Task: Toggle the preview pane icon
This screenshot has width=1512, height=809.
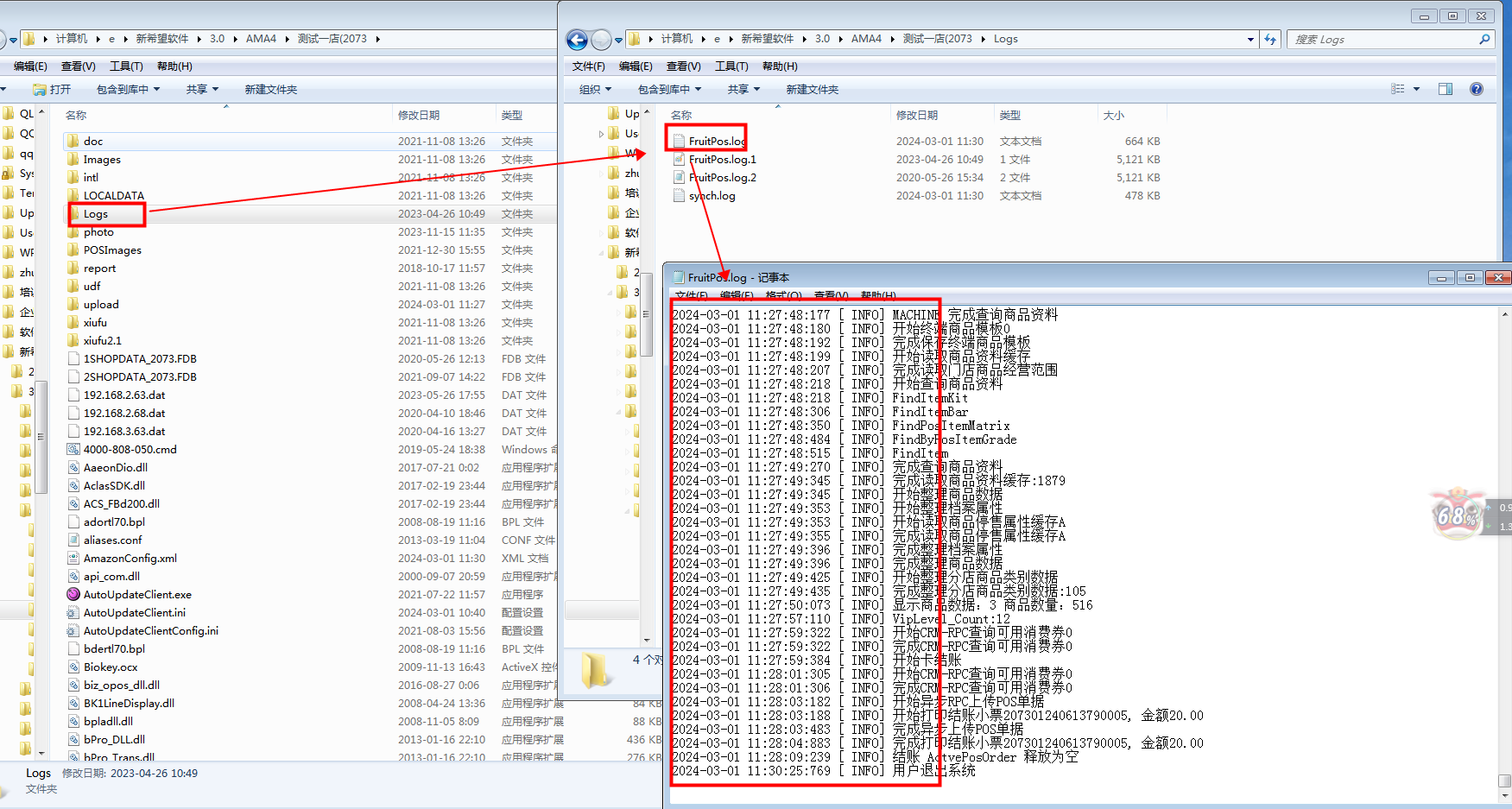Action: 1446,89
